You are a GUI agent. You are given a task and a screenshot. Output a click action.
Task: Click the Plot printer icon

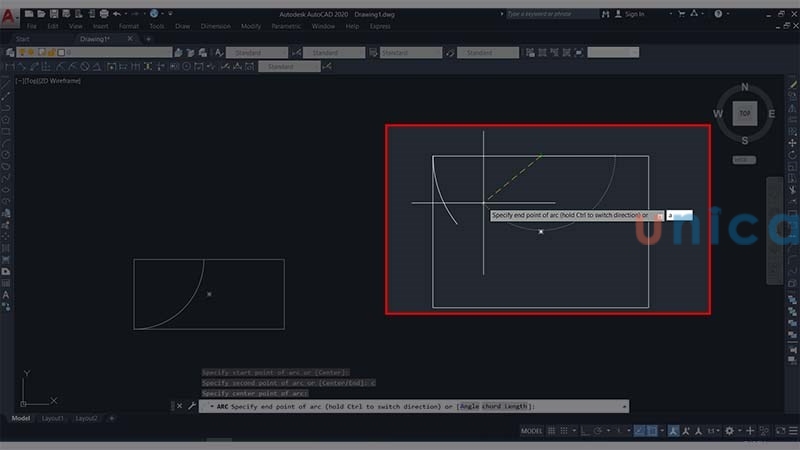click(x=103, y=14)
